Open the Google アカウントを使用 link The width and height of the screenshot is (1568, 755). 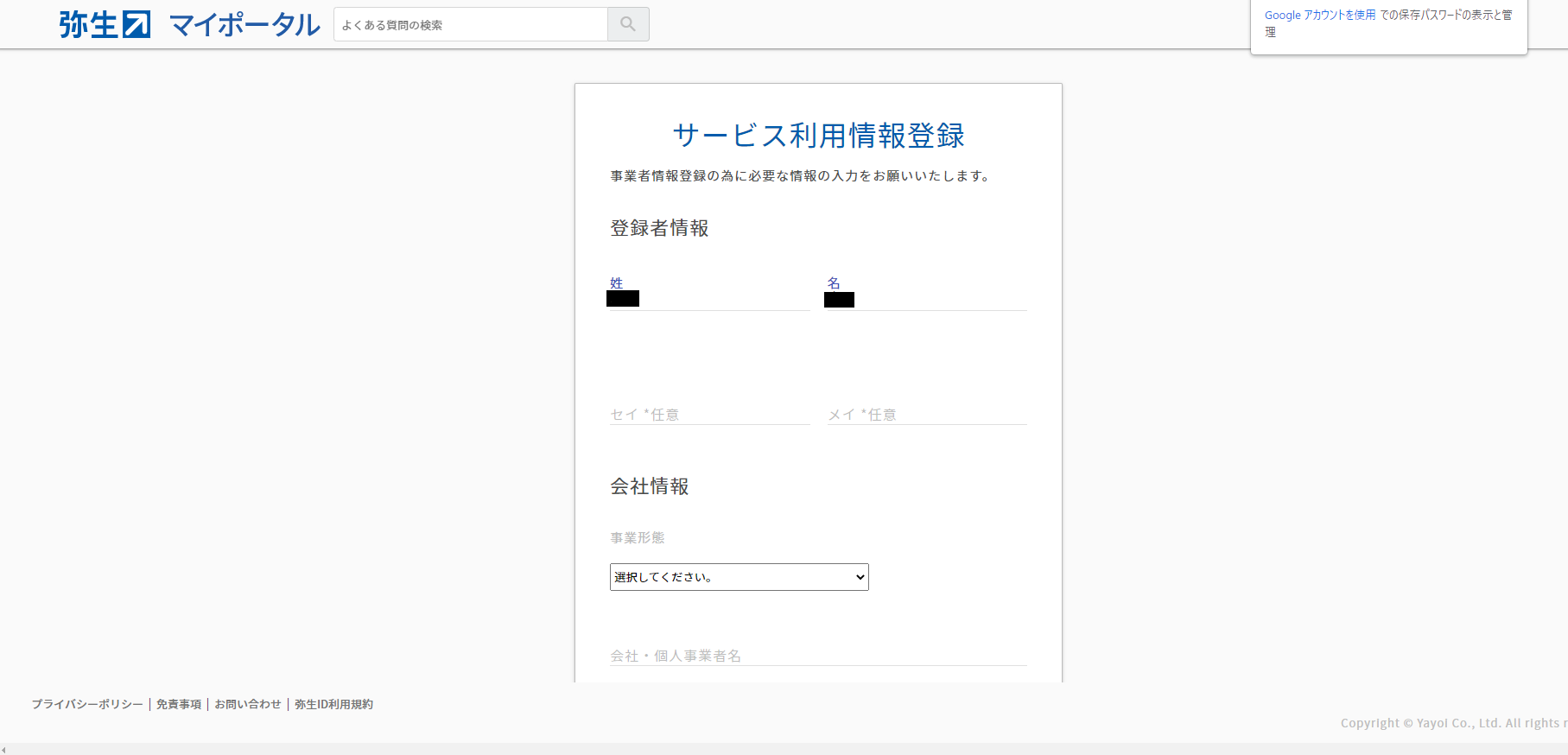click(1319, 15)
